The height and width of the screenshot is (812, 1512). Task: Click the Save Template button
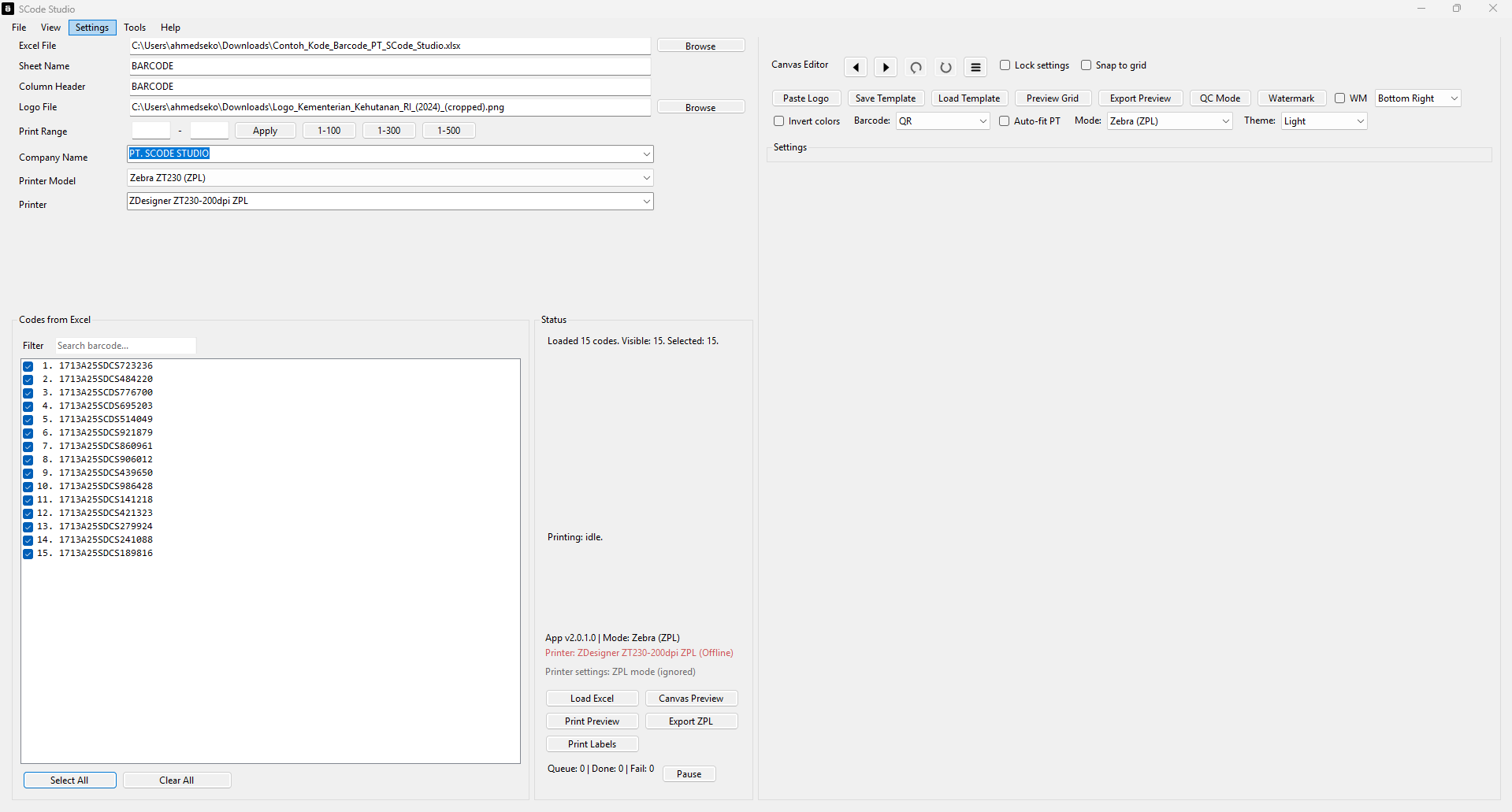click(x=886, y=98)
